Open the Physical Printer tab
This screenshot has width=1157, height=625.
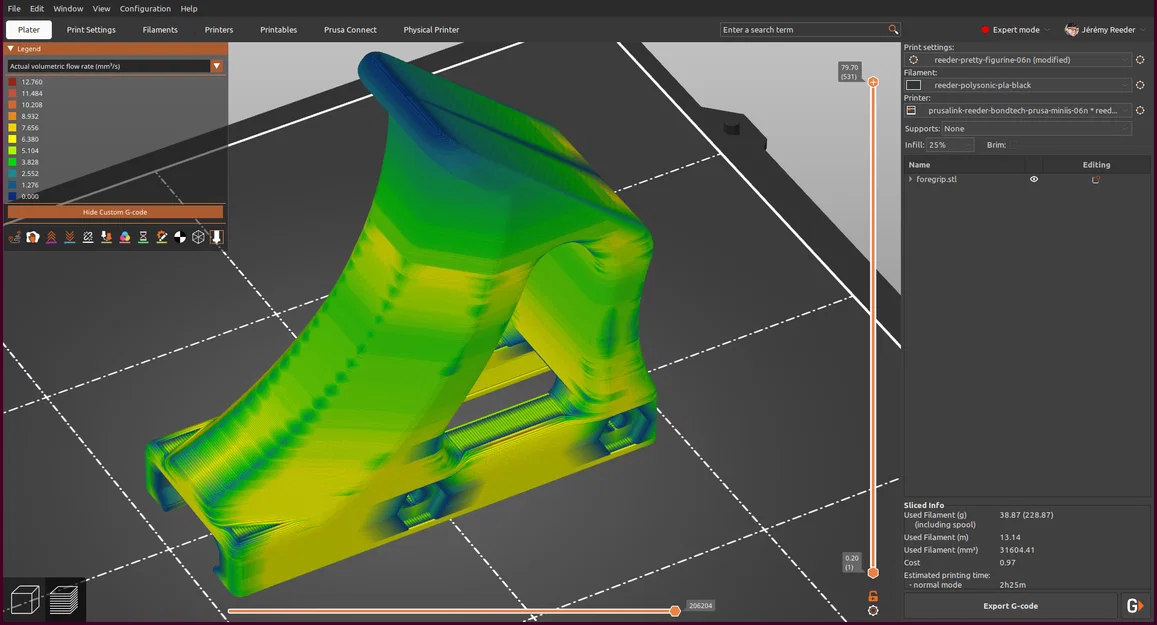click(431, 30)
